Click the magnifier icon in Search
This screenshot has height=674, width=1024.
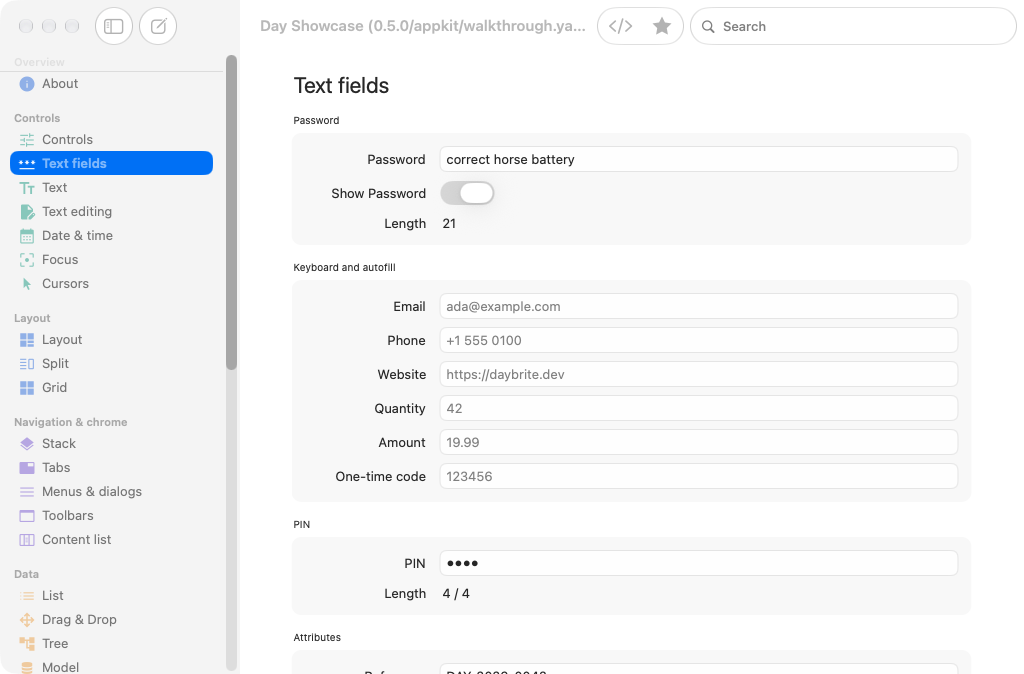coord(708,27)
